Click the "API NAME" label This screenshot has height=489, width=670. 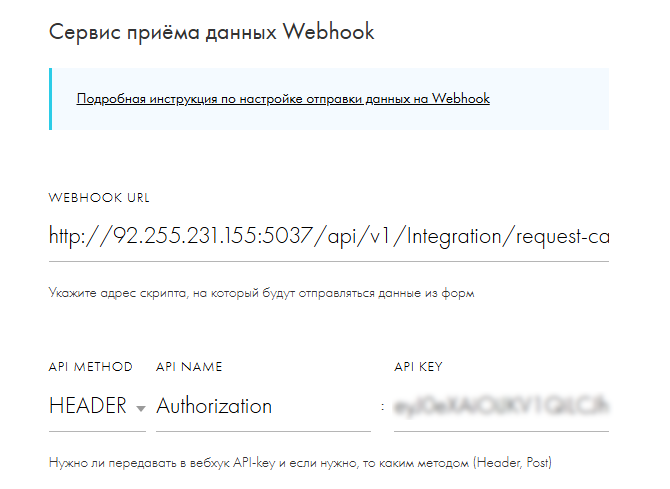(189, 367)
